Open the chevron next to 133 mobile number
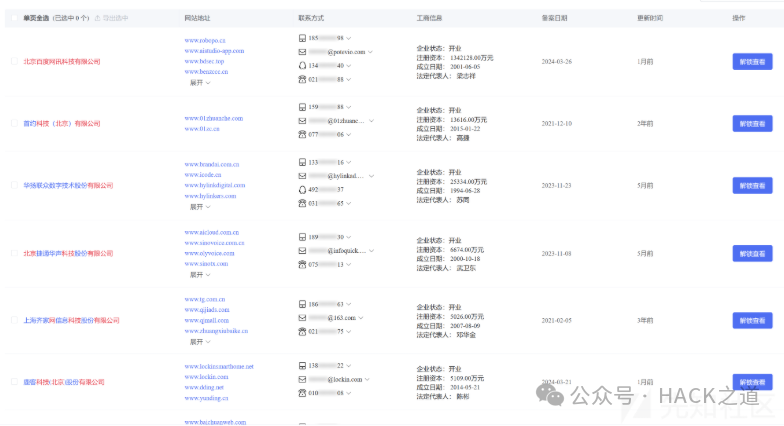This screenshot has height=426, width=784. click(x=348, y=162)
